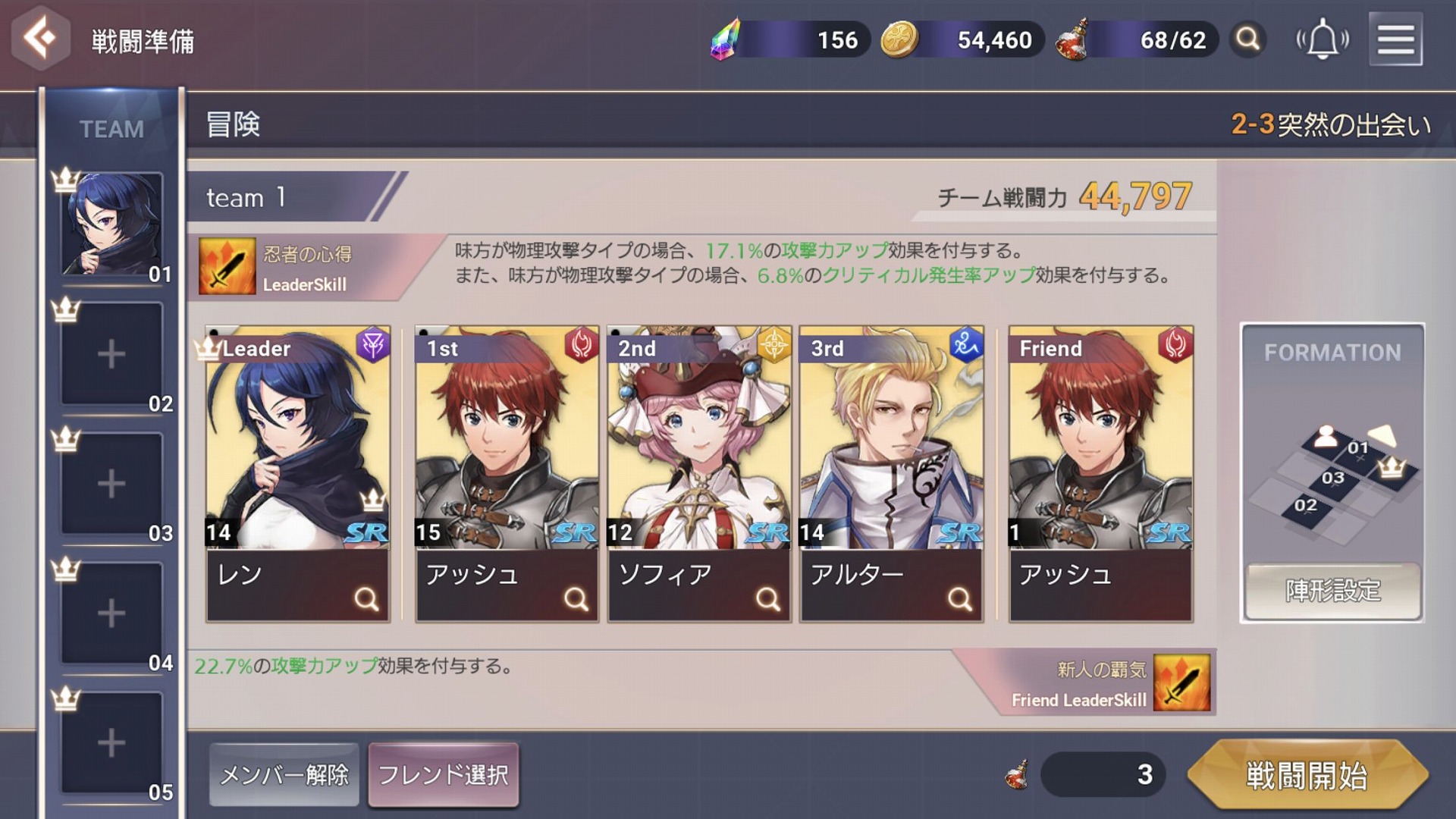Inspect ソフィア with the magnifier icon
Screen dimensions: 1456x819
point(767,599)
